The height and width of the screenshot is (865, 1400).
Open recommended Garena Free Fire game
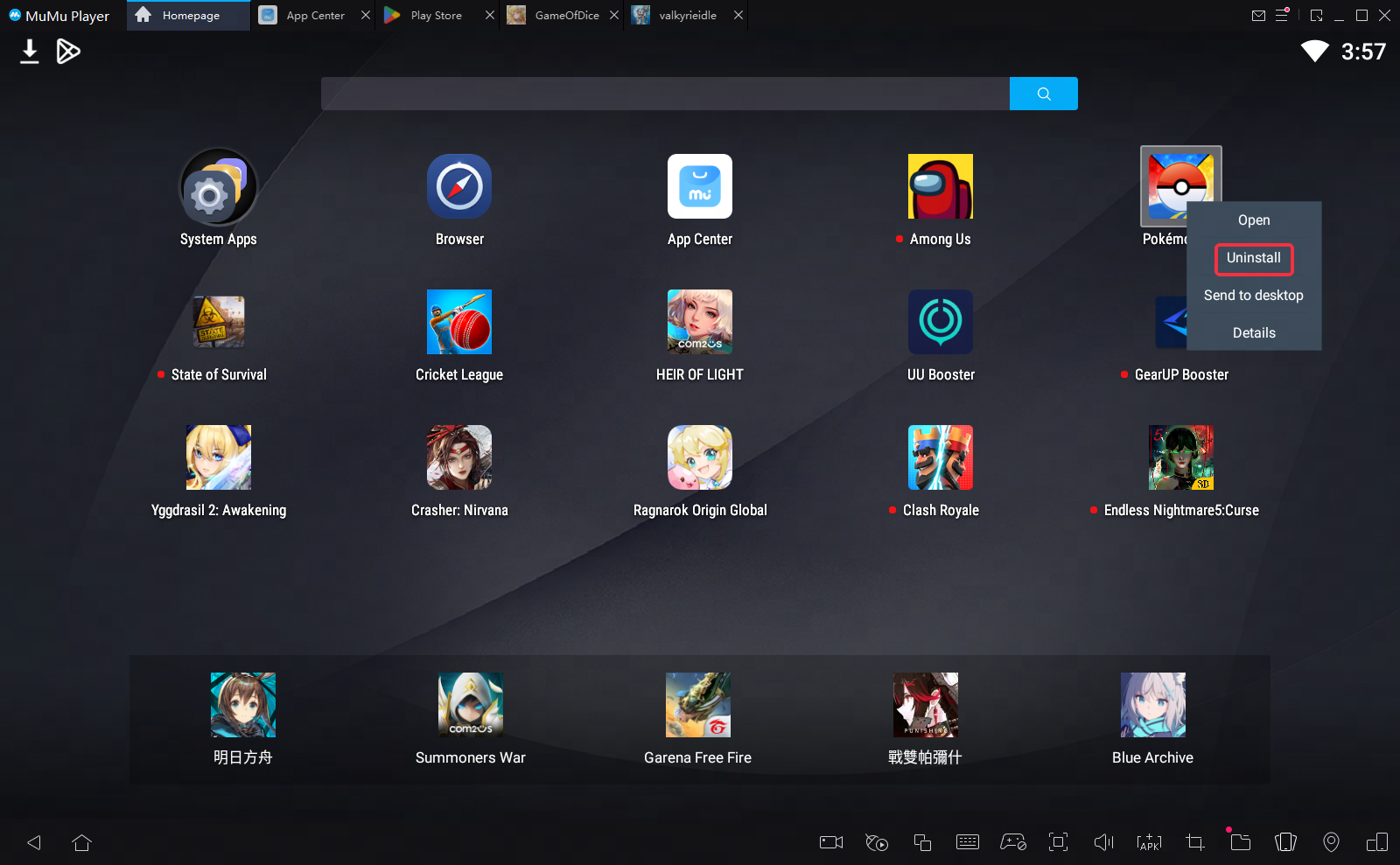point(698,705)
